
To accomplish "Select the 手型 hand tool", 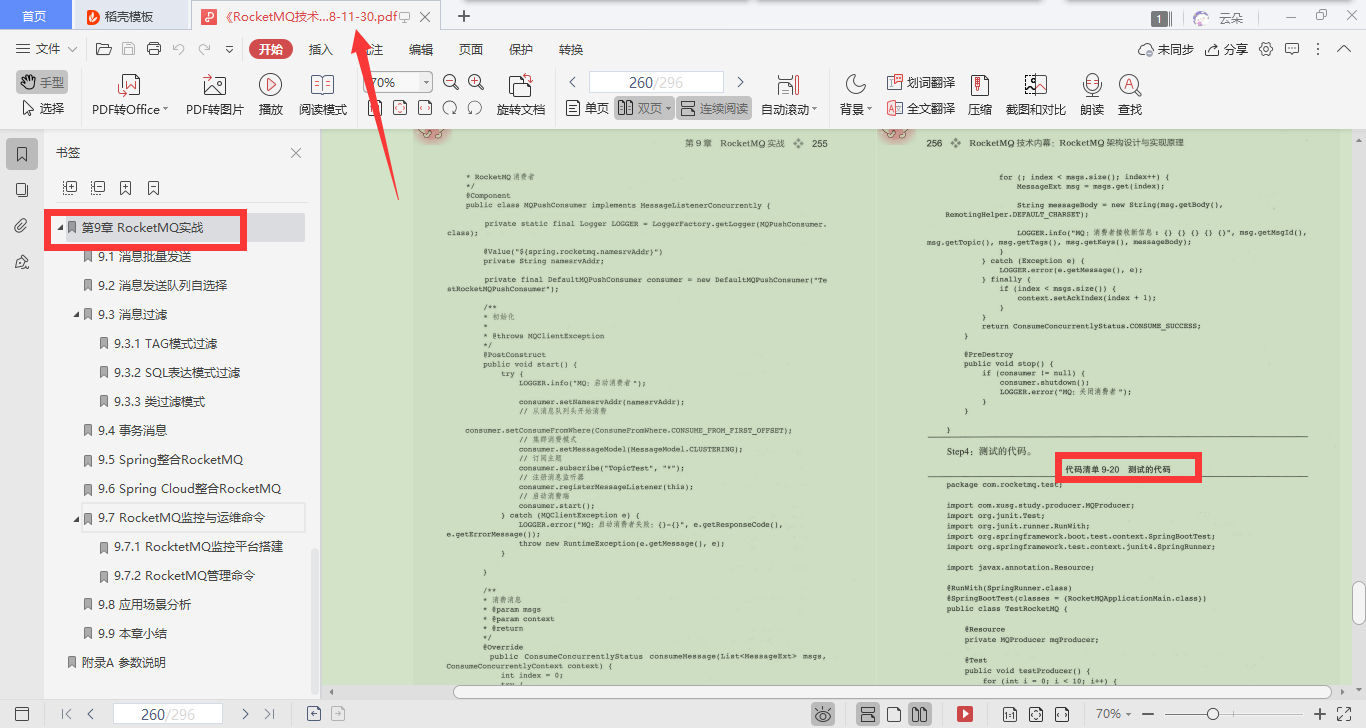I will tap(42, 82).
